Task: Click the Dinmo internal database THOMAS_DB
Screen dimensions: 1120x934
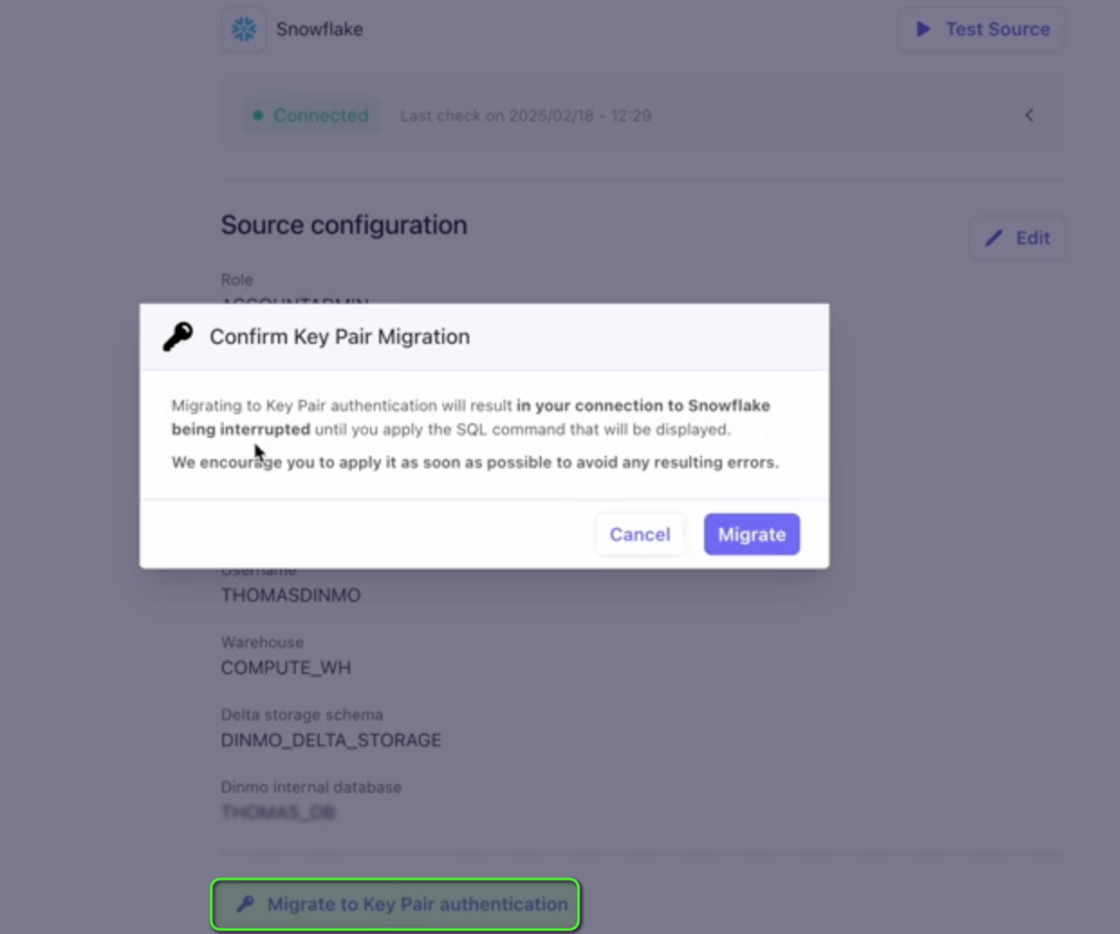Action: pyautogui.click(x=278, y=812)
